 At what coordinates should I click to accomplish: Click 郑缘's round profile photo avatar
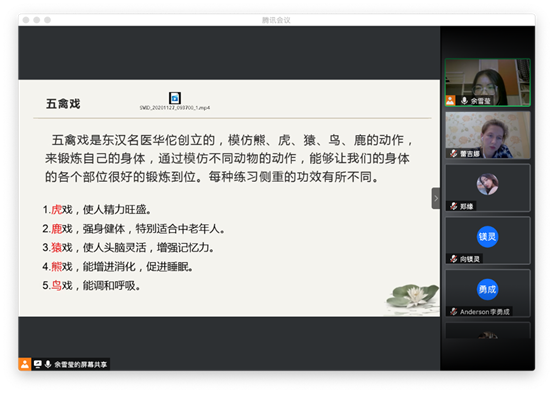(x=487, y=184)
